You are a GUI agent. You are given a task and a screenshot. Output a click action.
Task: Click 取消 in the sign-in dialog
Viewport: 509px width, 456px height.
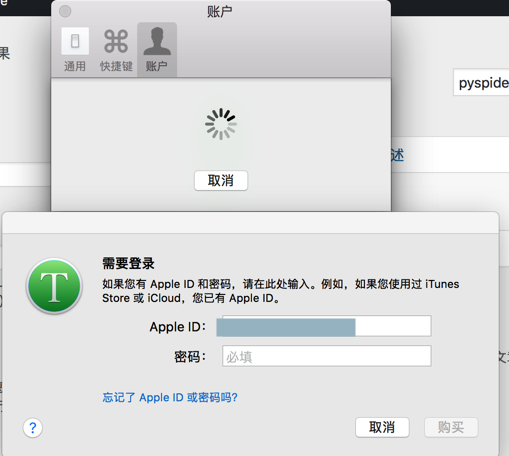pyautogui.click(x=382, y=427)
